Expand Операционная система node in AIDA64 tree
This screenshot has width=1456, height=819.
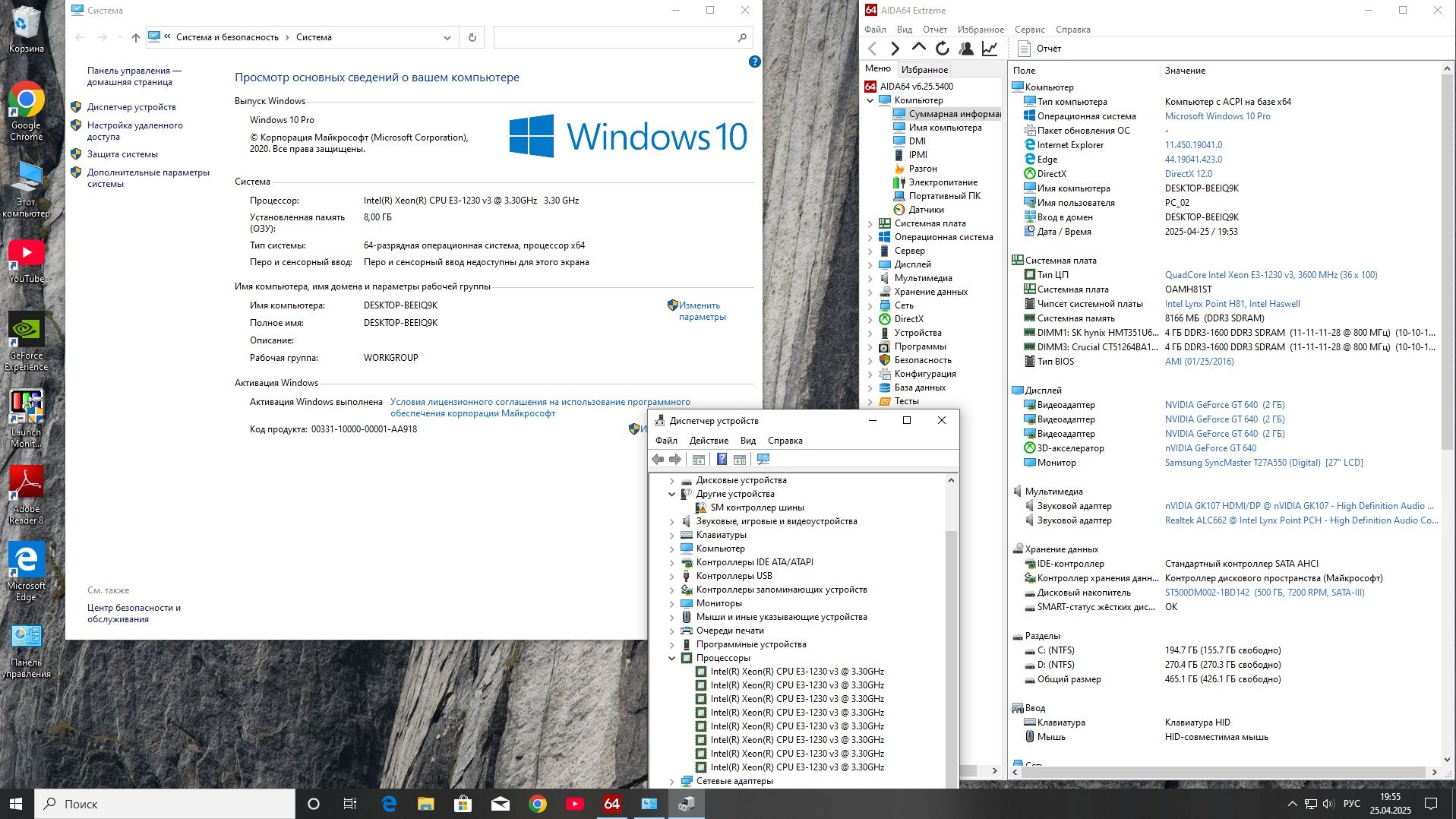(870, 237)
